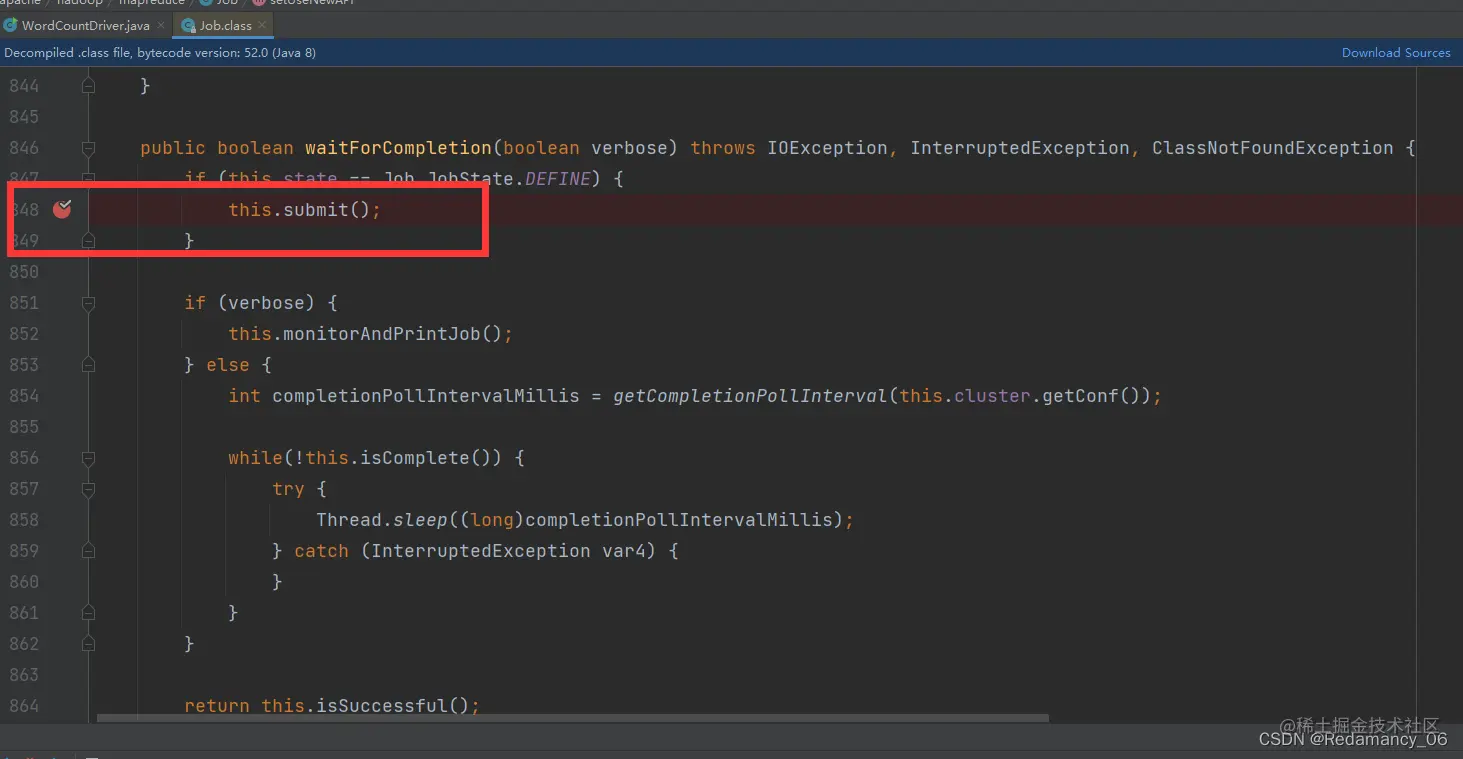Image resolution: width=1463 pixels, height=759 pixels.
Task: Click the WordCountDriver.java file type icon
Action: 11,25
